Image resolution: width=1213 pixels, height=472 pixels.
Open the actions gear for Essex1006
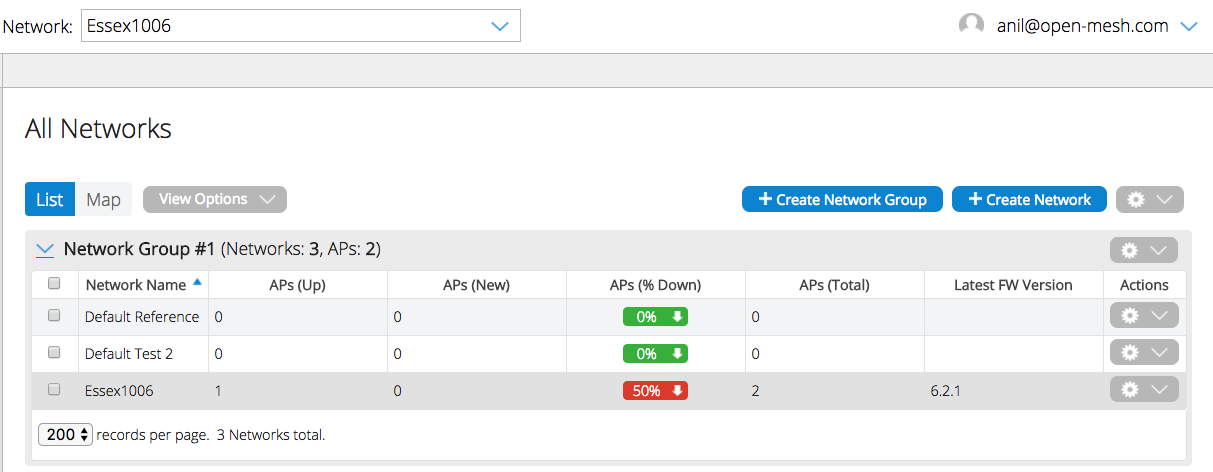[1144, 389]
